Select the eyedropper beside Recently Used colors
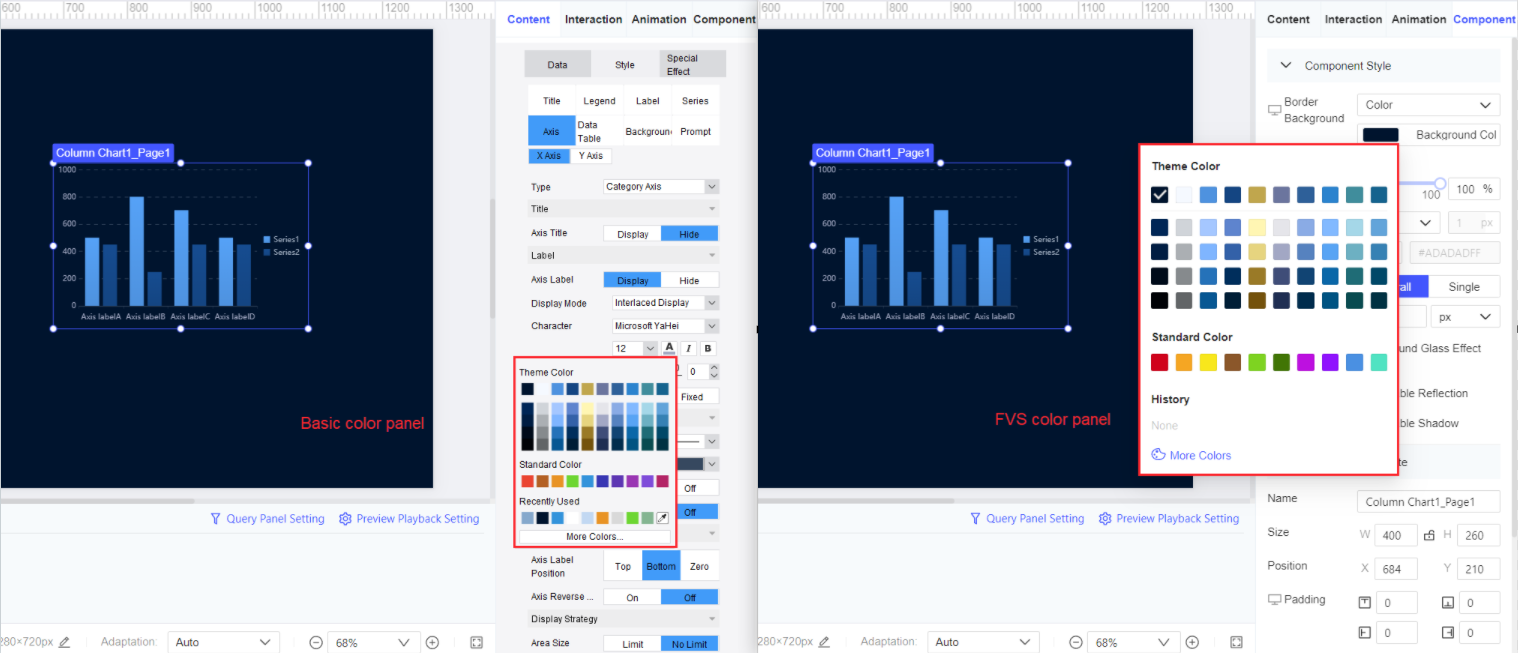Screen dimensions: 1518x653 tap(661, 518)
